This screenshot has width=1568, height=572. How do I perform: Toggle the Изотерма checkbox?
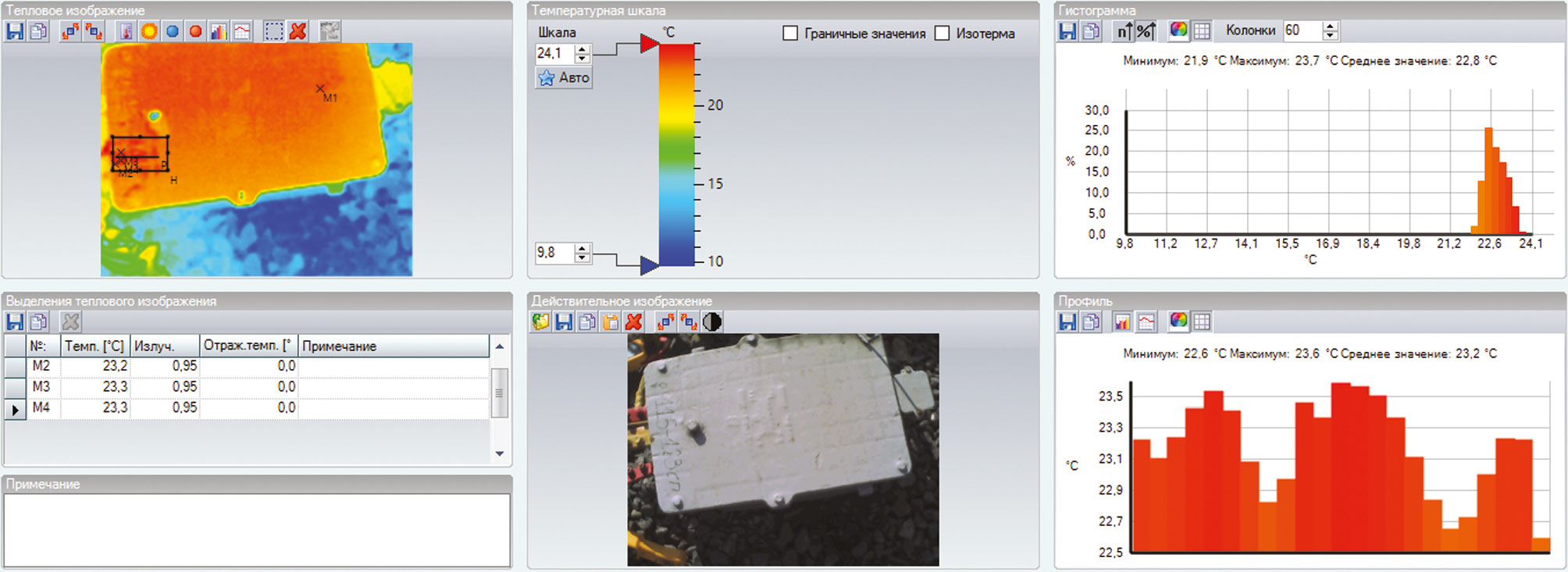943,34
